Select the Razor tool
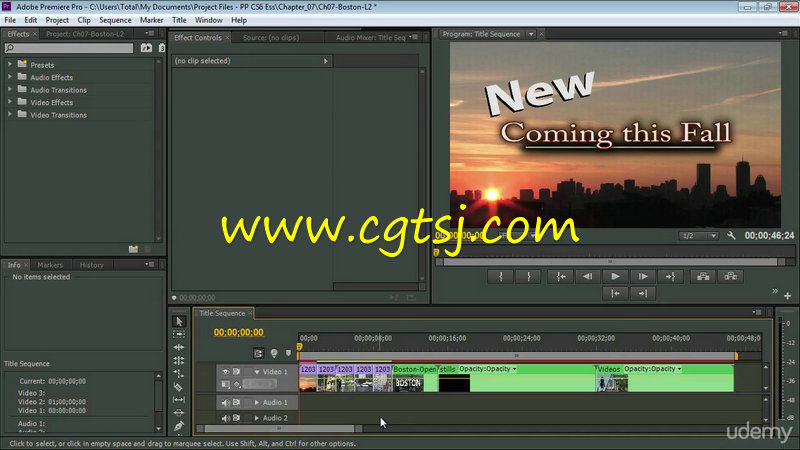The width and height of the screenshot is (800, 450). 179,387
